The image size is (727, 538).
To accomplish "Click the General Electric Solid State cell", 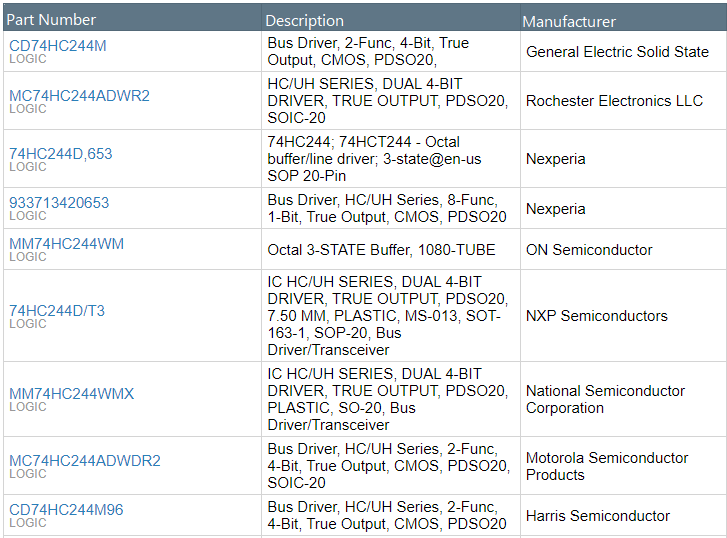I will [x=617, y=52].
